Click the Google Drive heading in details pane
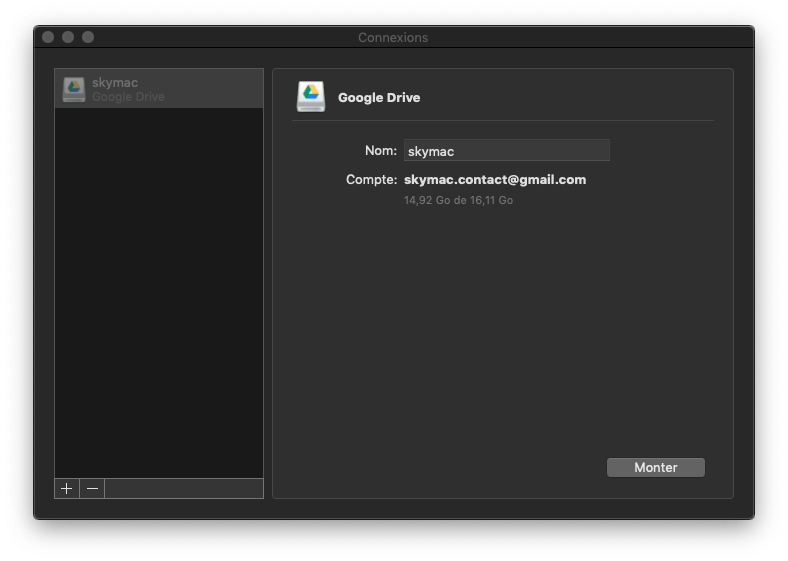 pyautogui.click(x=379, y=98)
